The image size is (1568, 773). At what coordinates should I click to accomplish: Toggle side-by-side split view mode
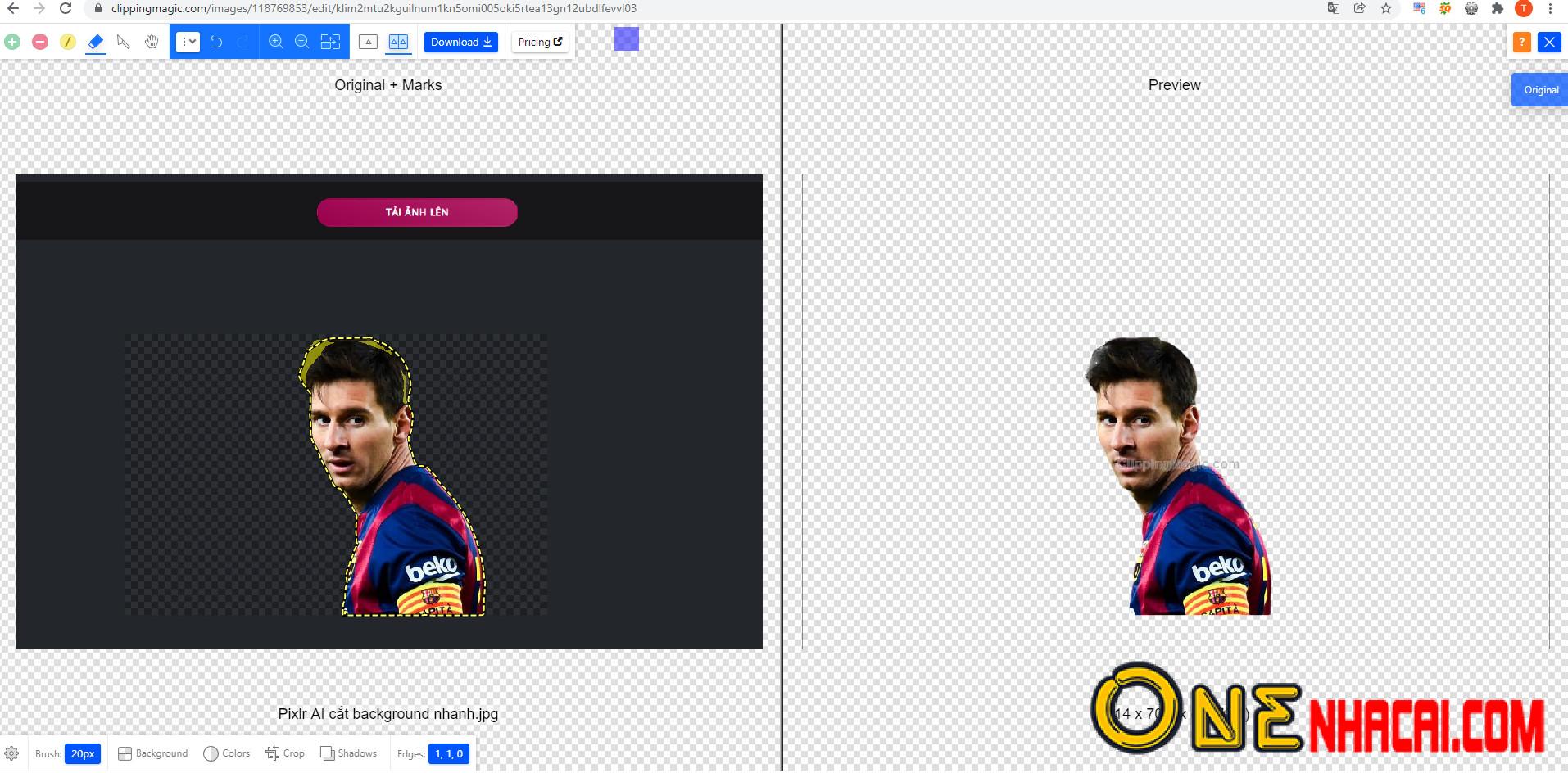click(x=398, y=42)
